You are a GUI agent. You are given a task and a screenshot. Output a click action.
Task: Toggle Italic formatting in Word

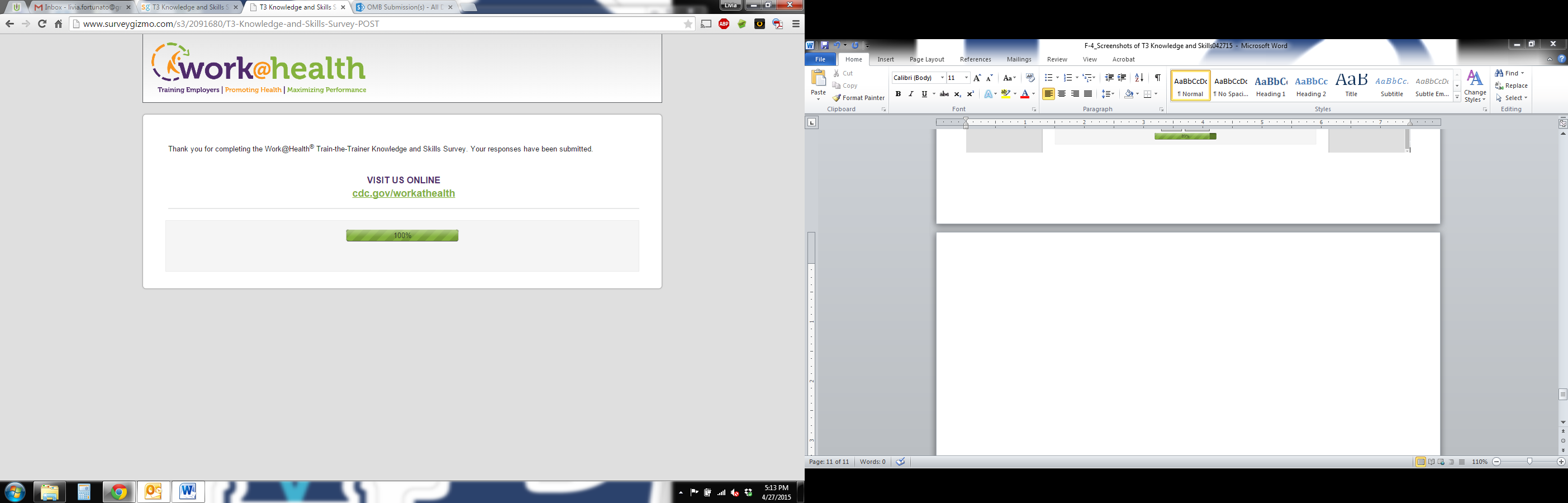pyautogui.click(x=911, y=94)
